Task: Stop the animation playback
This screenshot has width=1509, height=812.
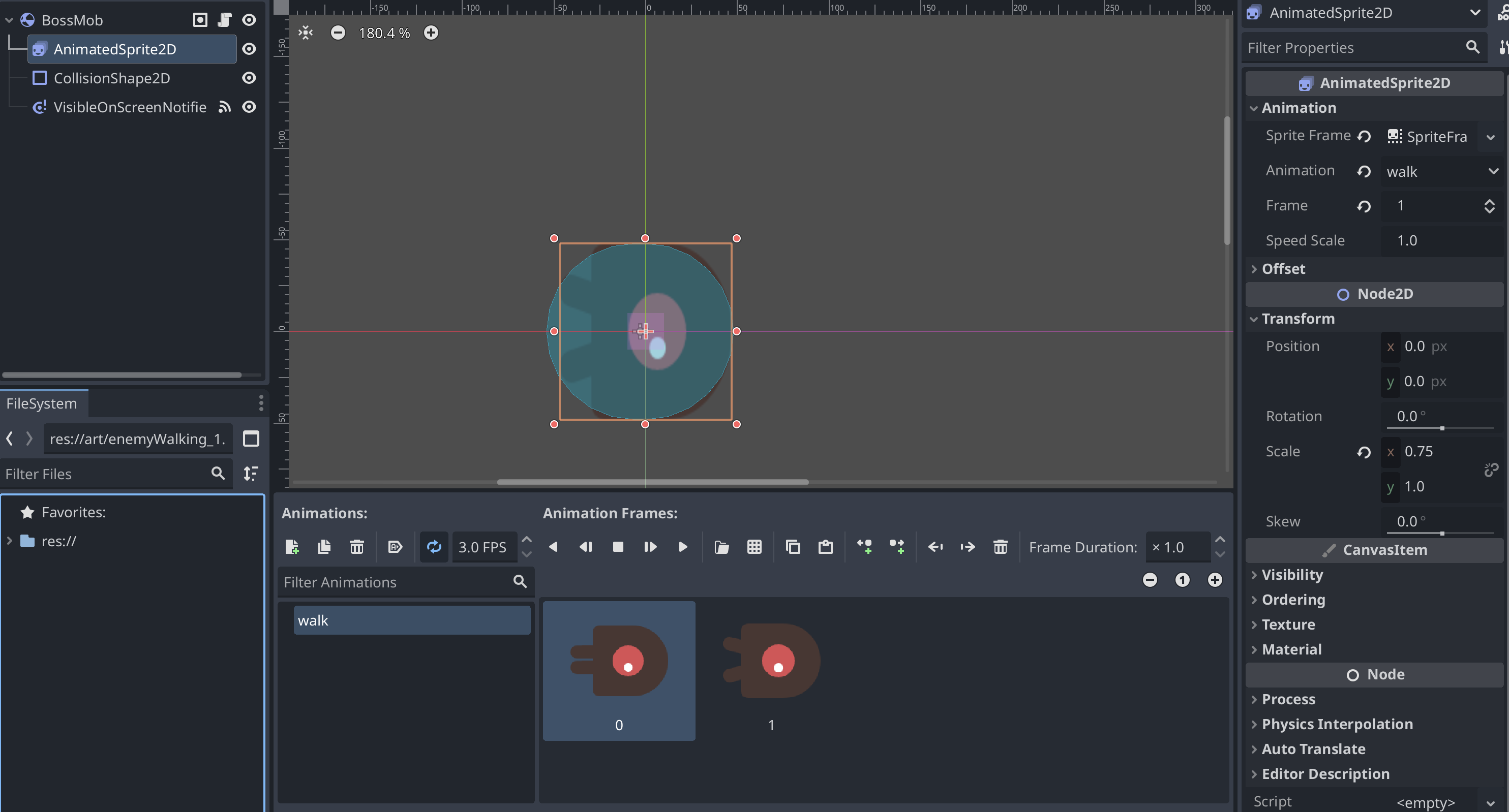Action: pyautogui.click(x=618, y=547)
